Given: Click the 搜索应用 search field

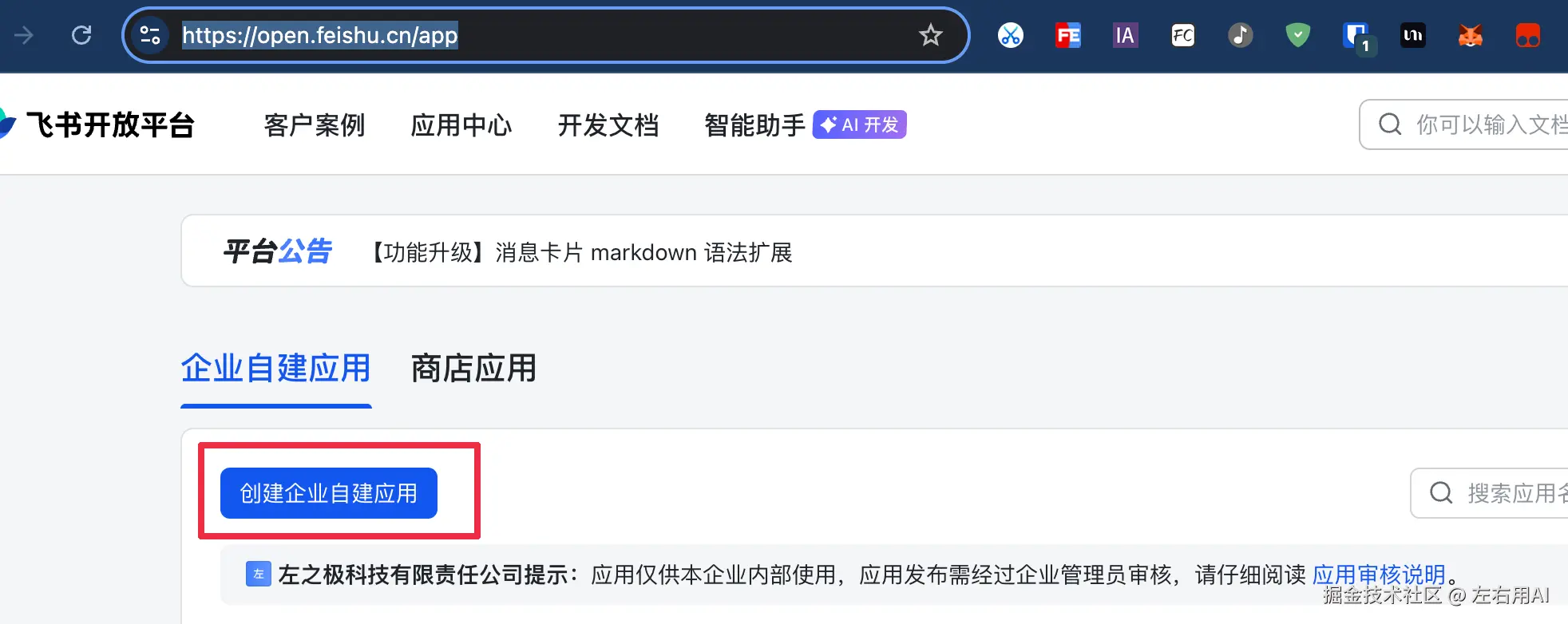Looking at the screenshot, I should point(1490,493).
